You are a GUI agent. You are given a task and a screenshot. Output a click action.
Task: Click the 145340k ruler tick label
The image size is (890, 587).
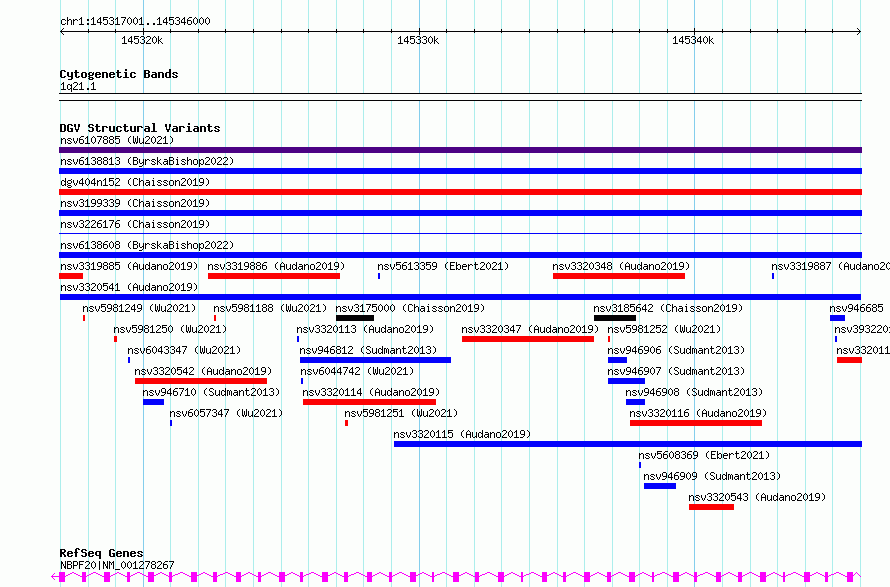click(x=693, y=40)
